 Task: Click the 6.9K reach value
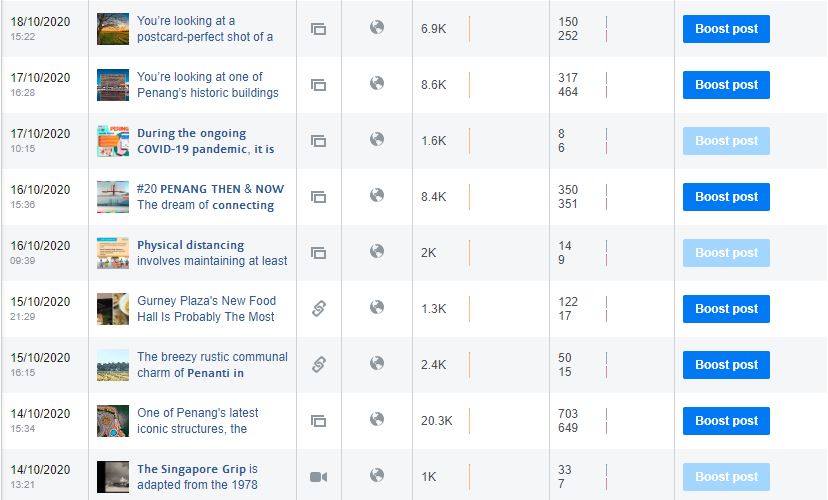coord(434,29)
